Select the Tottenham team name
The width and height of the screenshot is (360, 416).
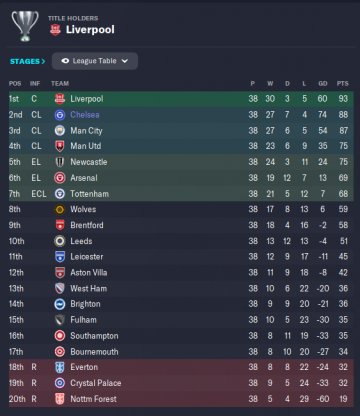89,194
